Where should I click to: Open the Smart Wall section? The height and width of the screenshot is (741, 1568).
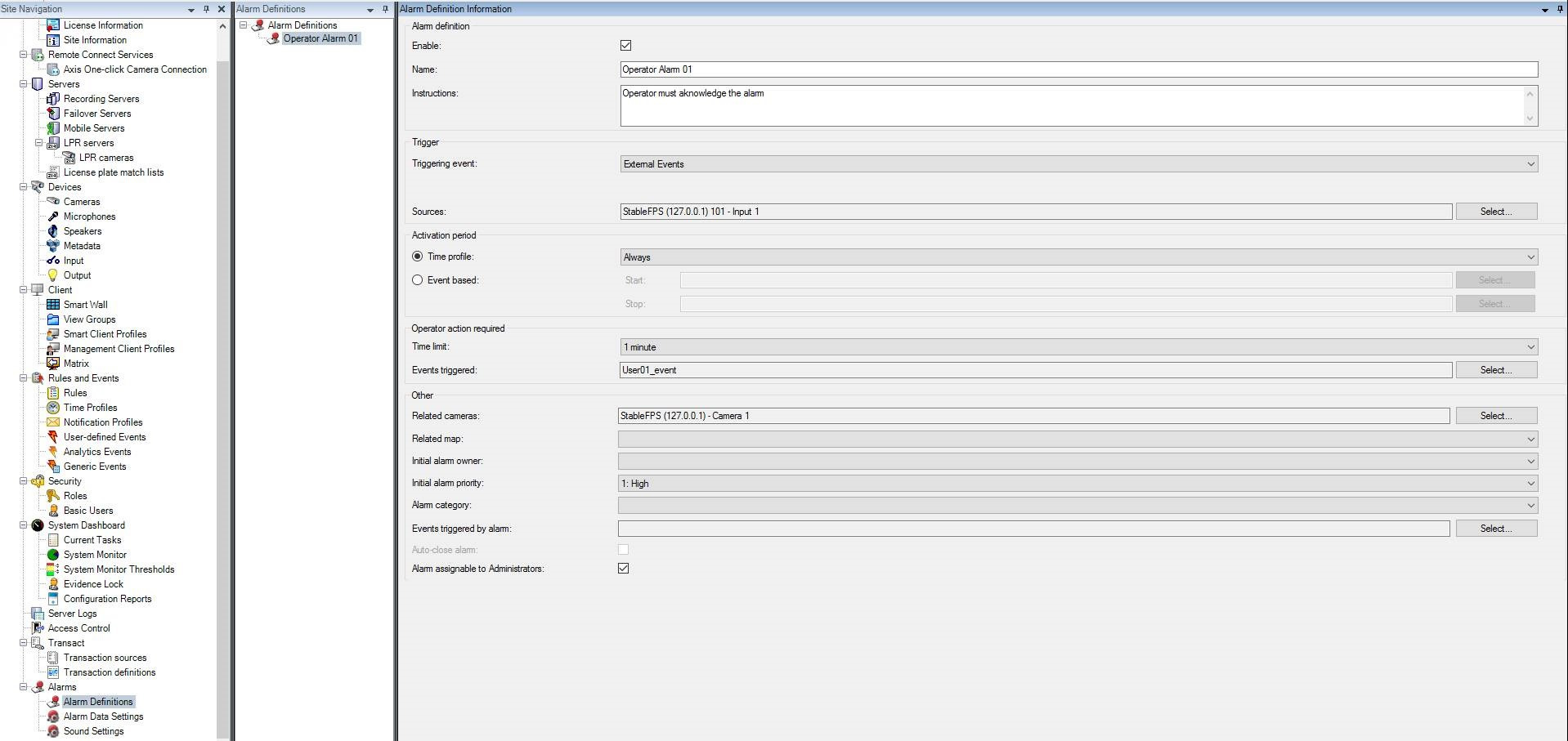coord(85,304)
